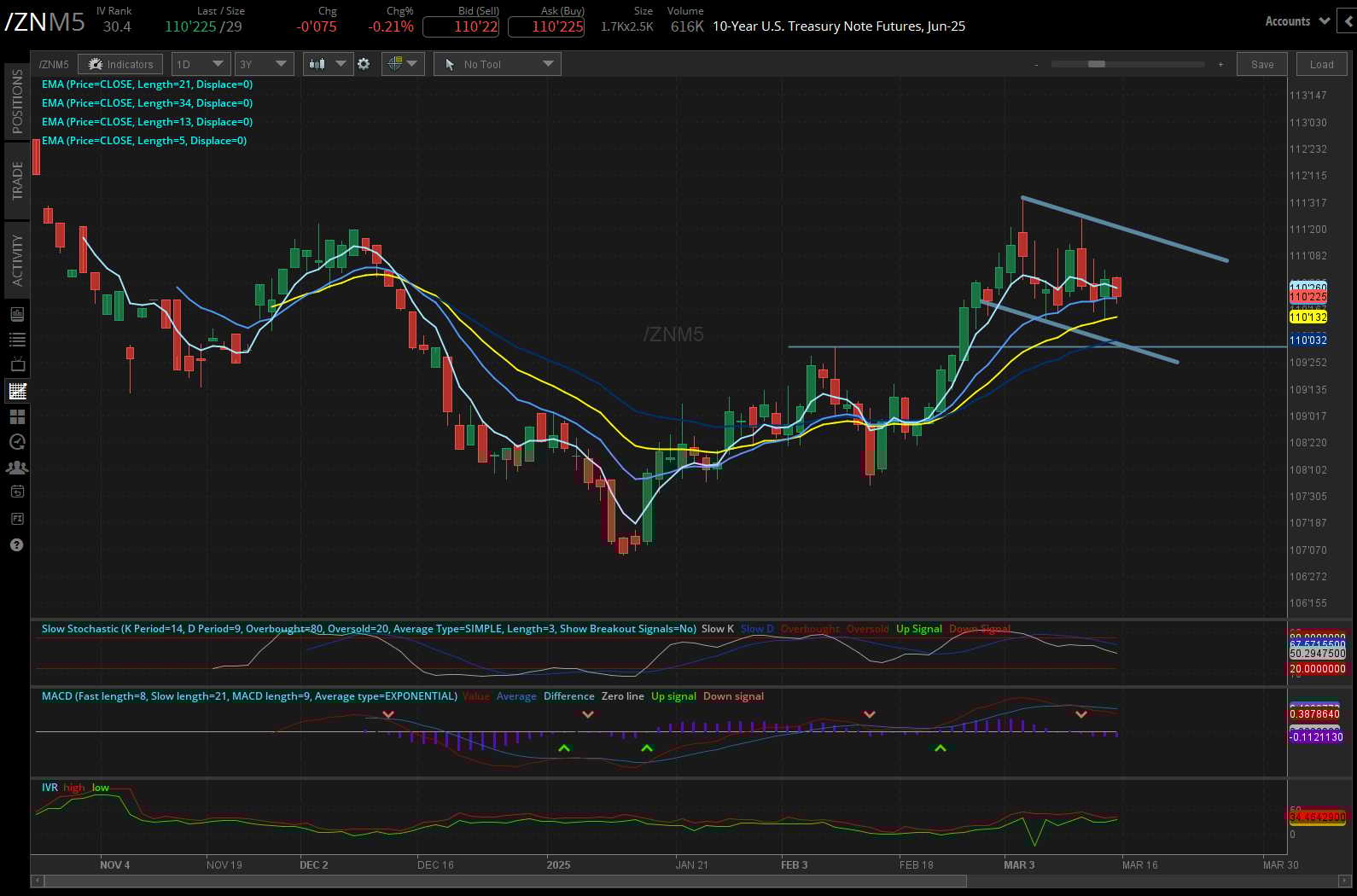Screen dimensions: 1357x896
Task: Click the red 110'225 last price tag
Action: 1307,297
